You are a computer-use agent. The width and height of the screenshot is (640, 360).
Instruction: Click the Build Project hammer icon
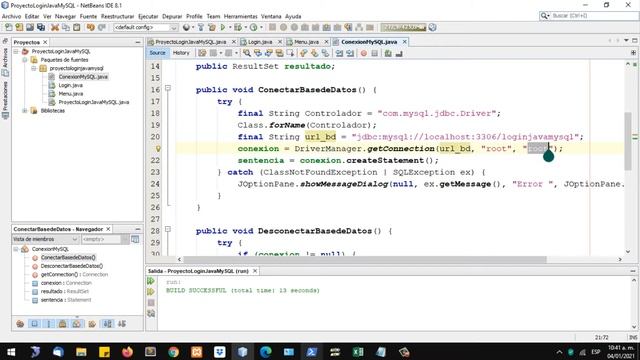pyautogui.click(x=201, y=27)
